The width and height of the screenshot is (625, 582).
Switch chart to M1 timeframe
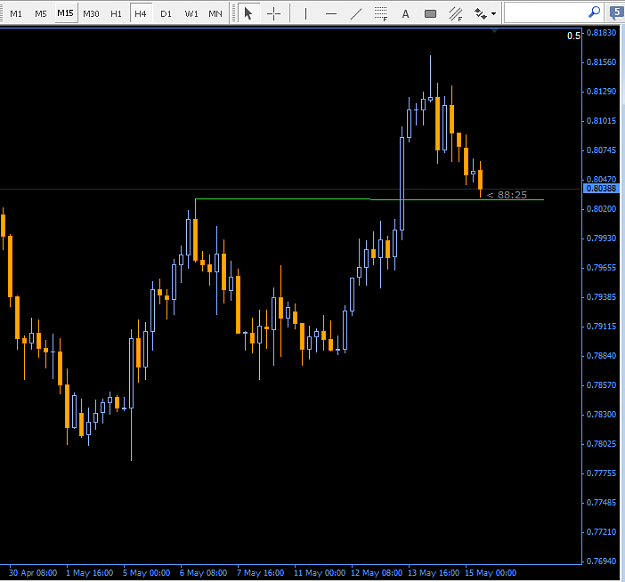pos(16,14)
